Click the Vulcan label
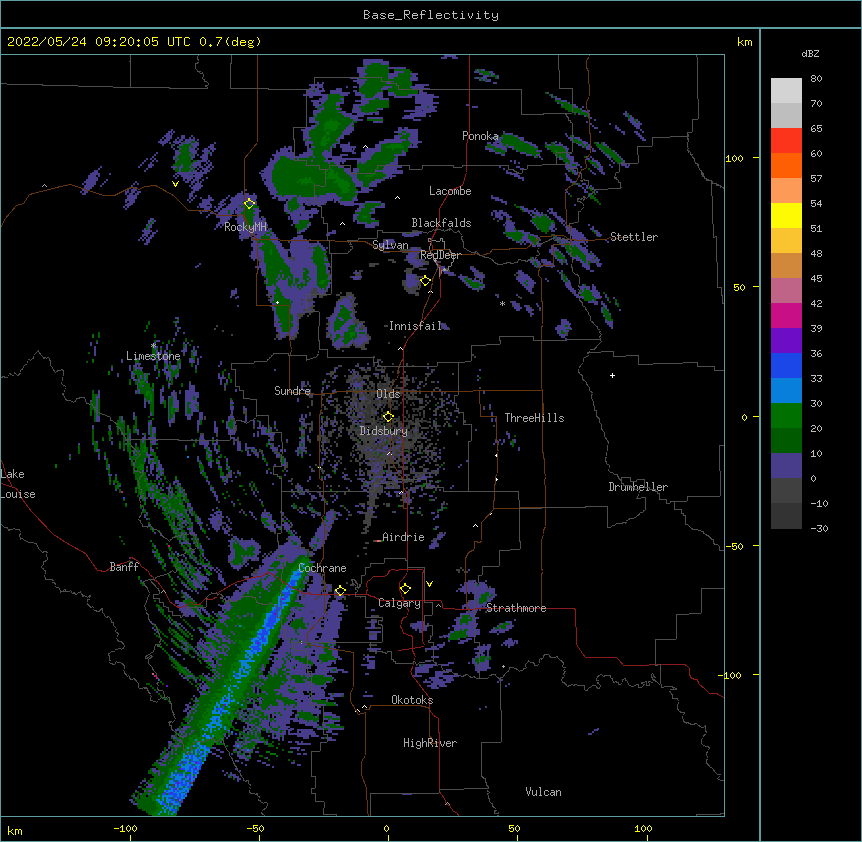The image size is (862, 842). [543, 792]
